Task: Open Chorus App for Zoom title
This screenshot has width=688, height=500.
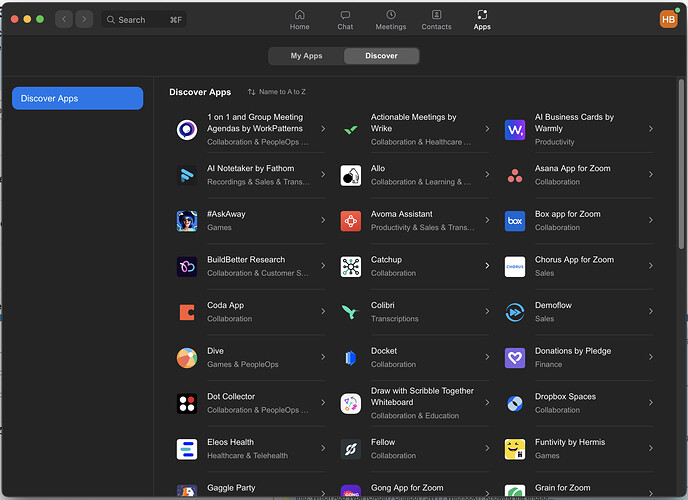Action: 574,260
